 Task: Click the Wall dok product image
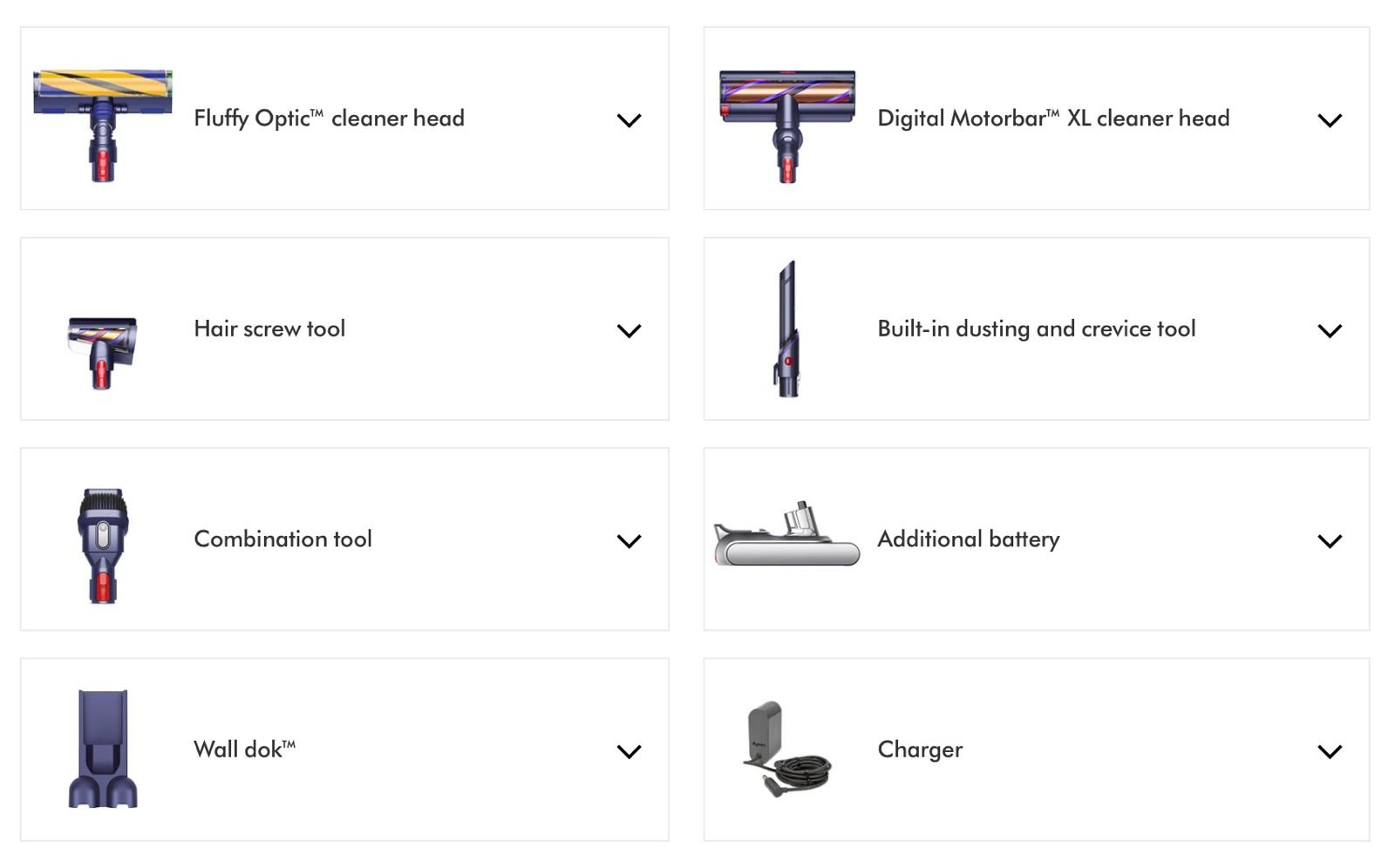pos(103,749)
